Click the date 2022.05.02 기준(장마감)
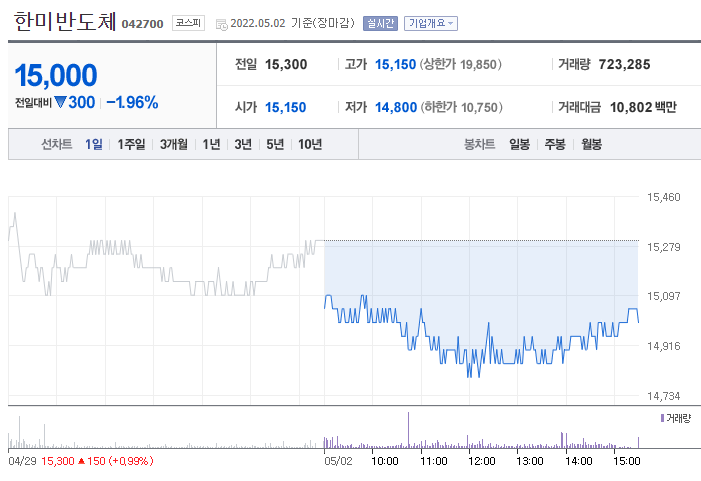This screenshot has width=701, height=481. [x=292, y=23]
